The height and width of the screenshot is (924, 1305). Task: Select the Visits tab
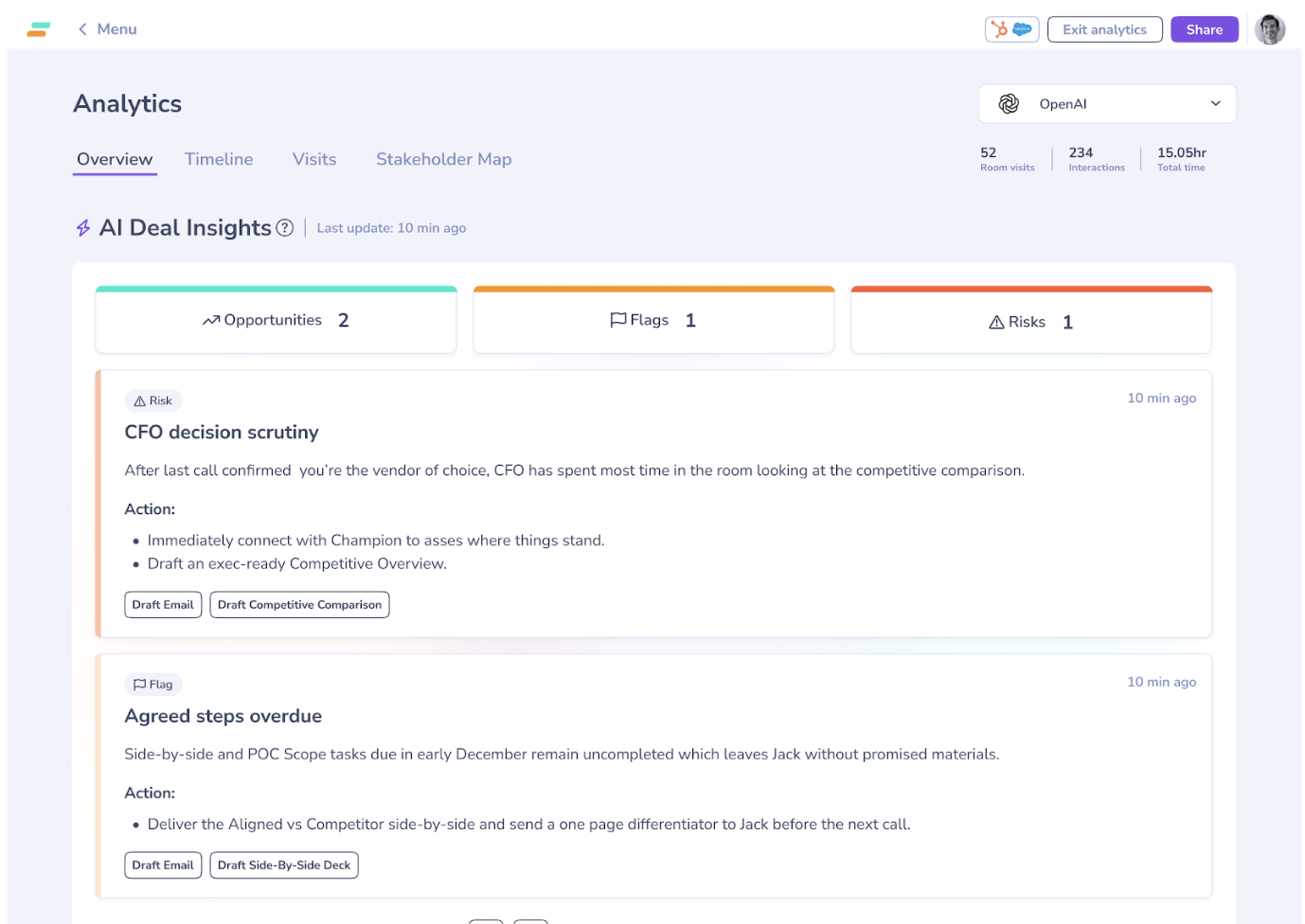click(x=314, y=159)
